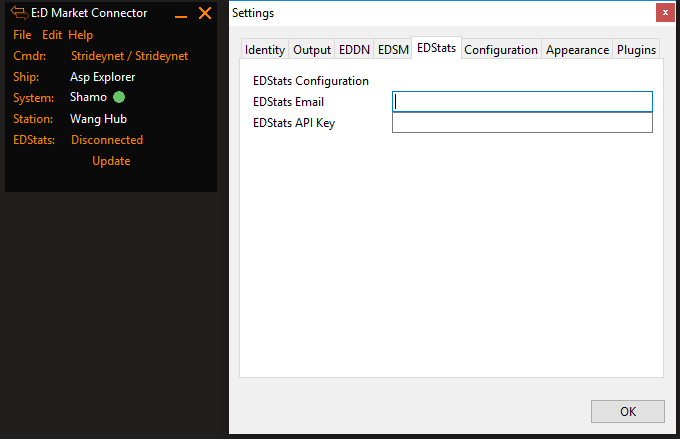Screen dimensions: 680x439
Task: Click OK to confirm settings
Action: (628, 411)
